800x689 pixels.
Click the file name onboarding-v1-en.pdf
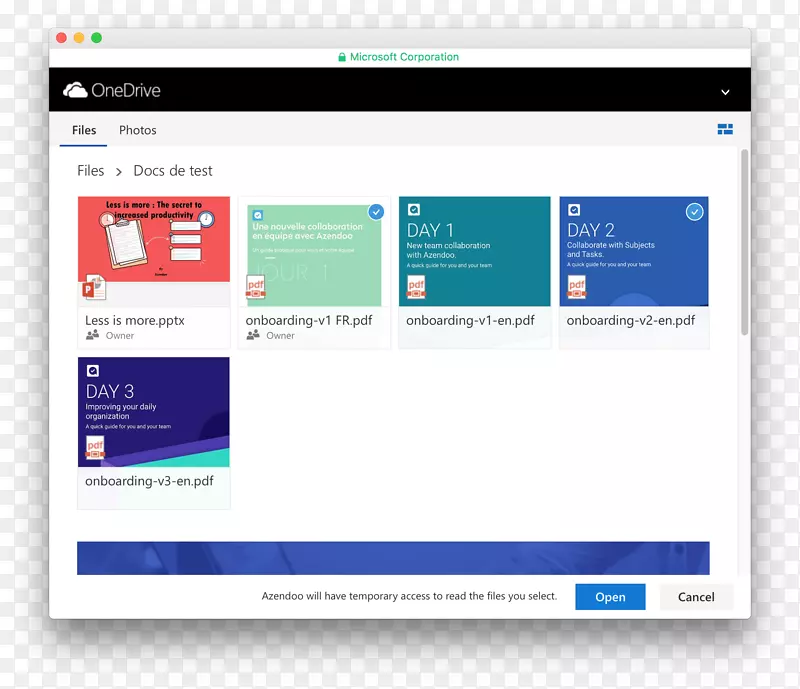(x=470, y=321)
